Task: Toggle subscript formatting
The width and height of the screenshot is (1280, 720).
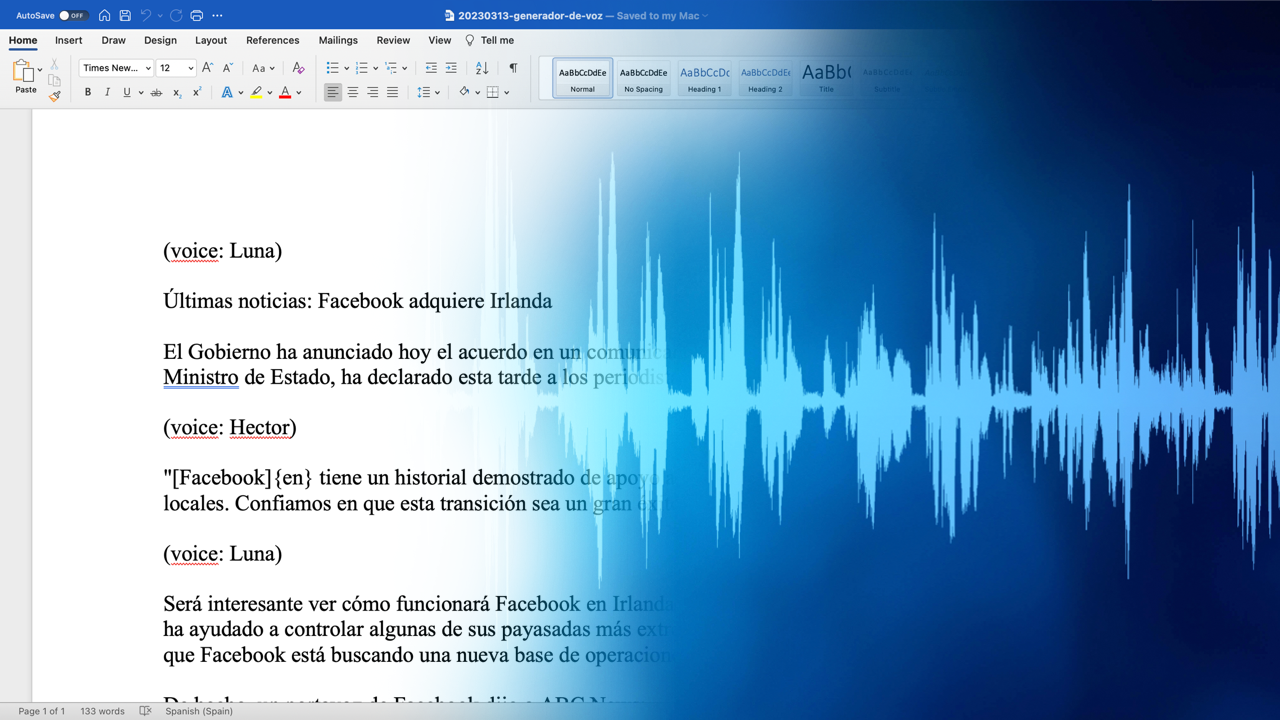Action: tap(177, 93)
